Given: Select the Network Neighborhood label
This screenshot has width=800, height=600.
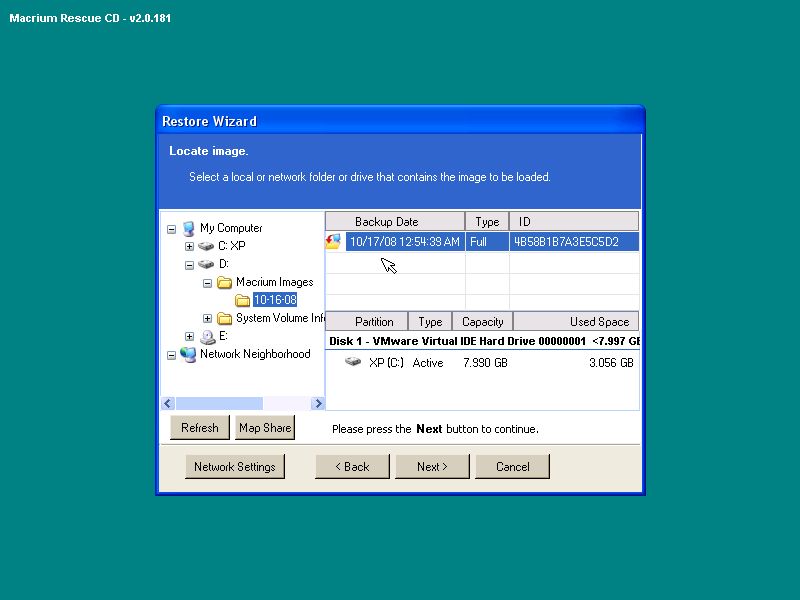Looking at the screenshot, I should (x=255, y=354).
